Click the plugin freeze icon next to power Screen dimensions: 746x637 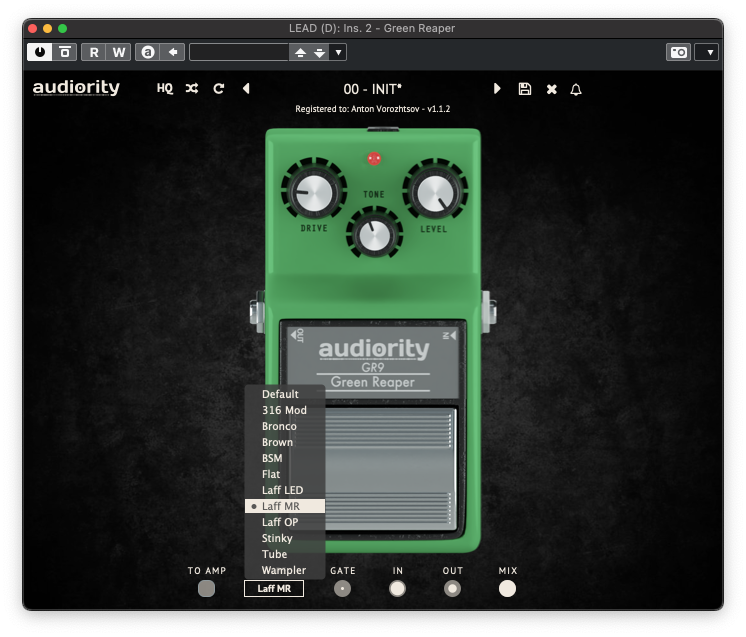(65, 52)
